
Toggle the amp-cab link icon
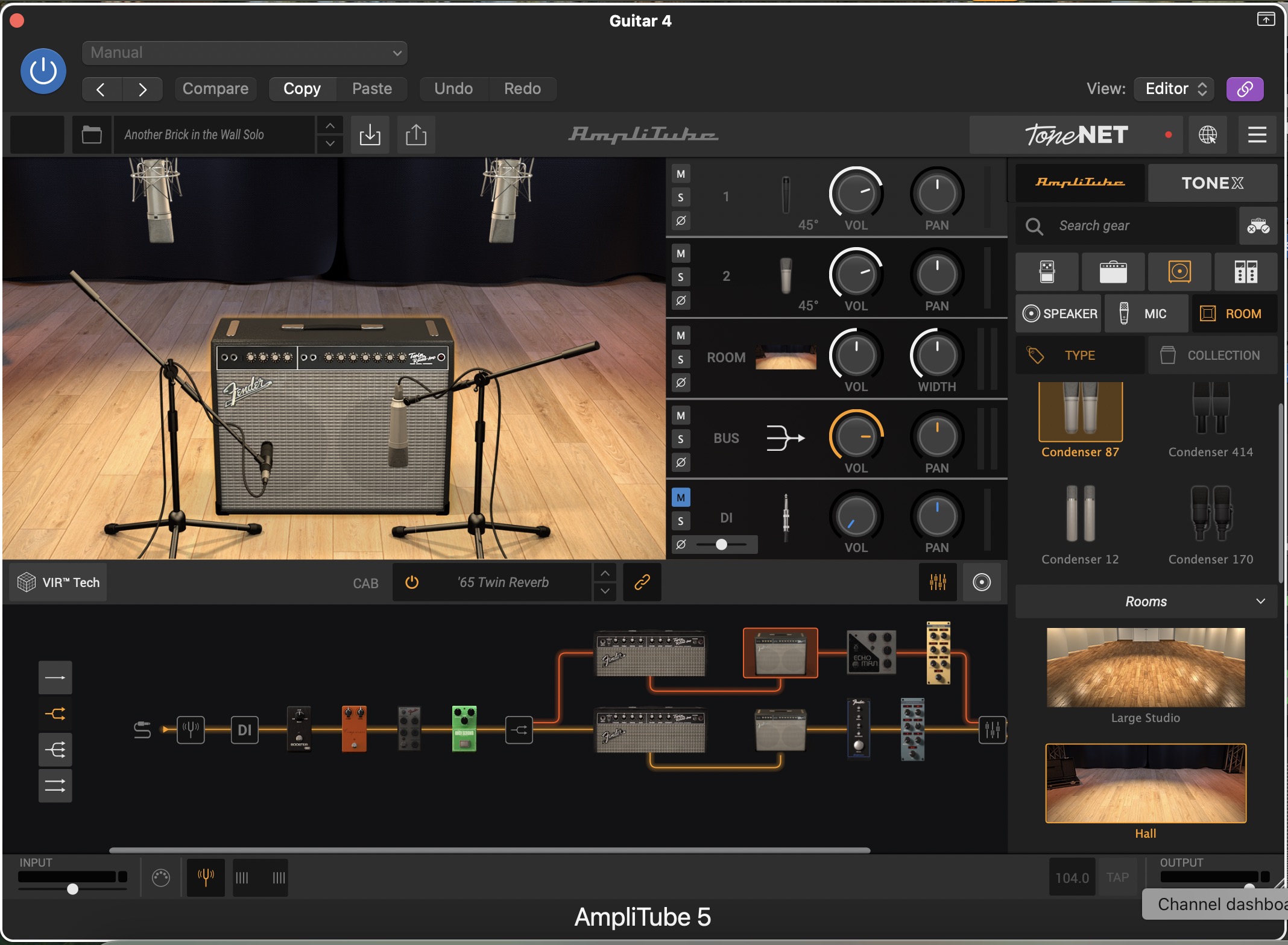pos(642,582)
